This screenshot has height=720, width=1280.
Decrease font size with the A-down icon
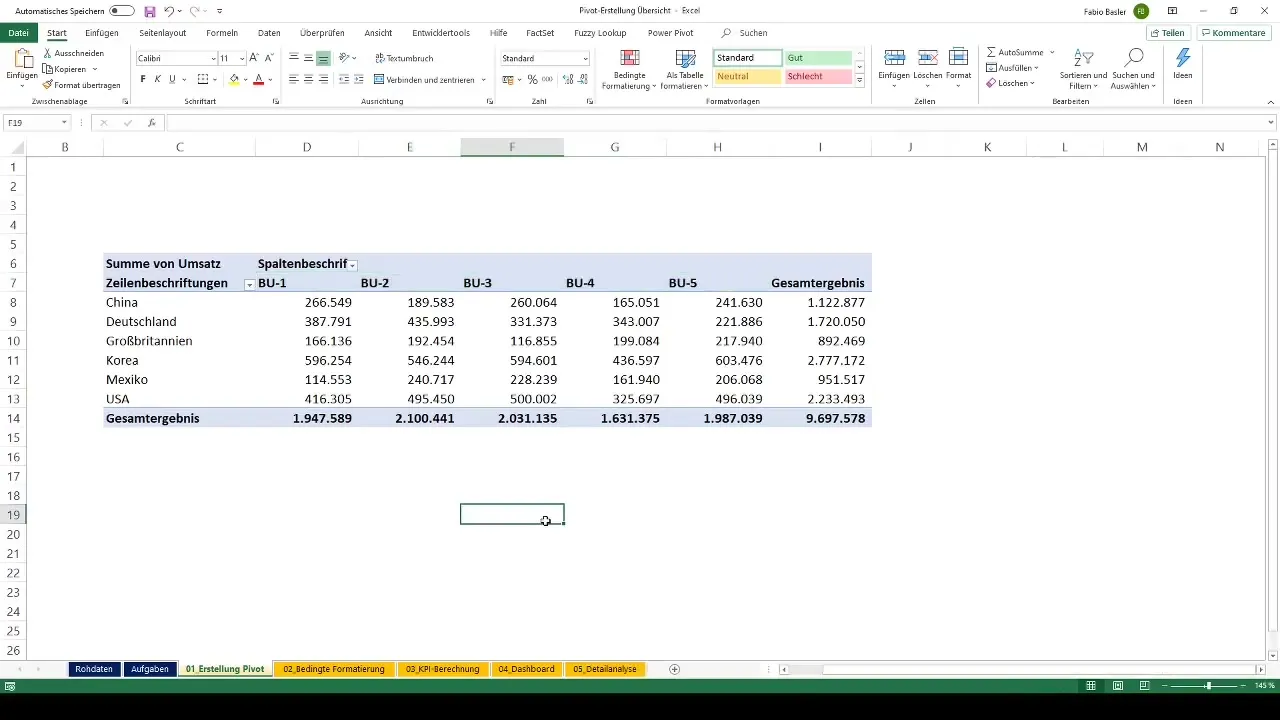[269, 58]
